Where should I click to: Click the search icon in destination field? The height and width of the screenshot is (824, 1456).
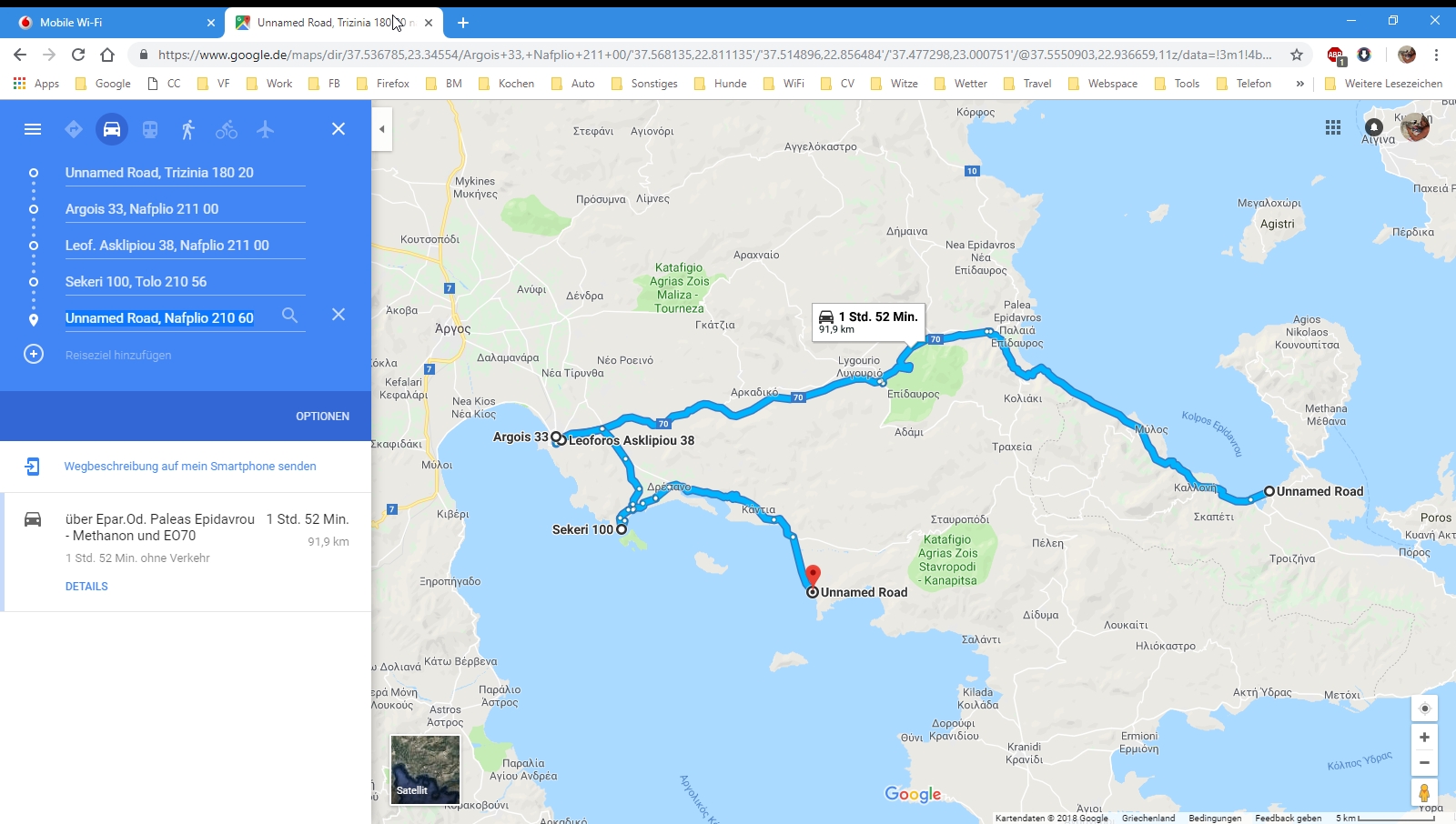tap(289, 315)
